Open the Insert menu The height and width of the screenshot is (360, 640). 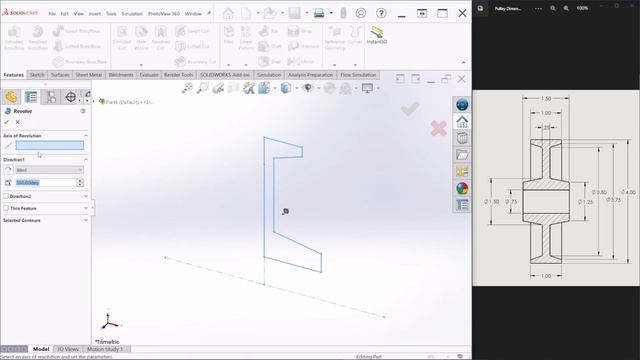(95, 13)
